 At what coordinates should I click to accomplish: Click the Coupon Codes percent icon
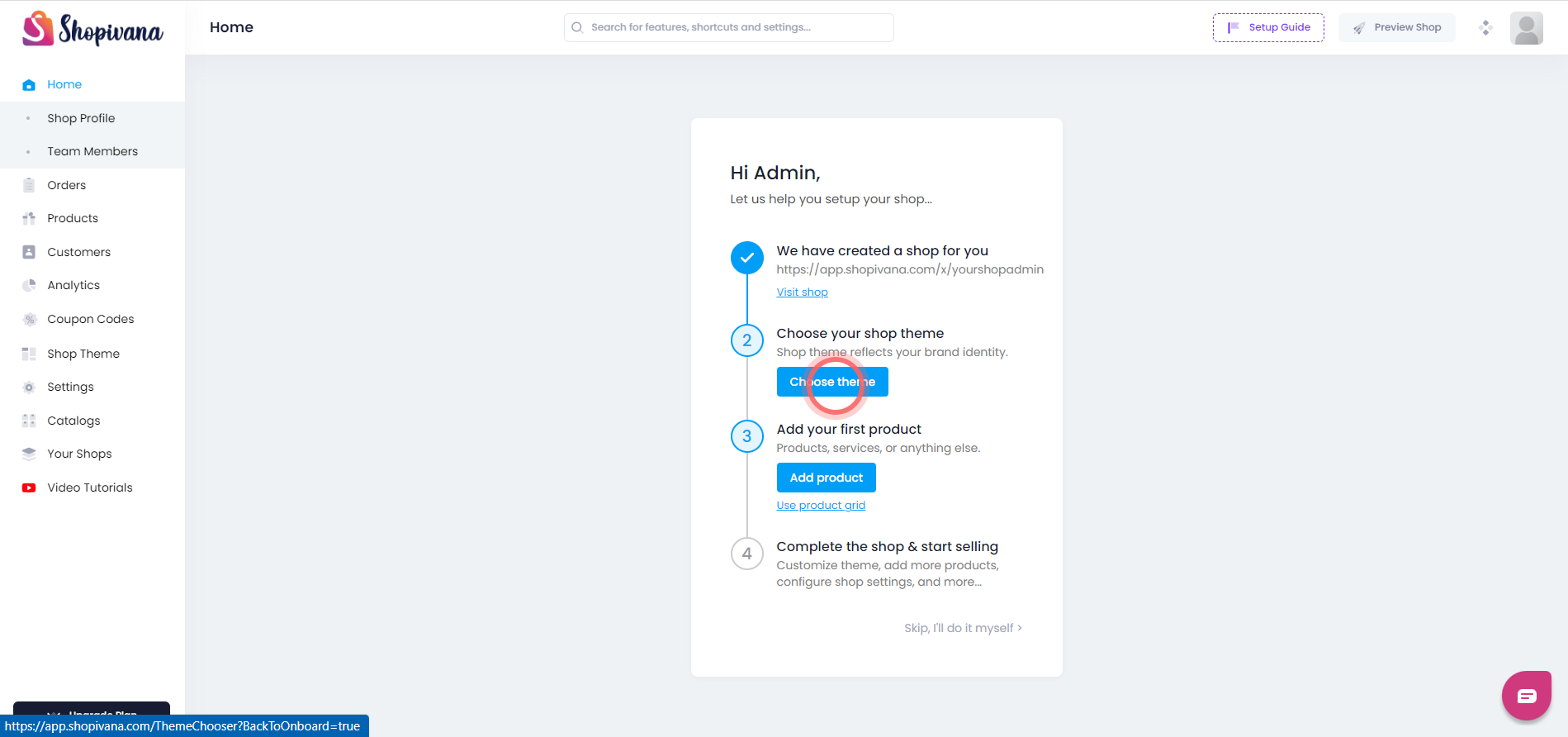(x=30, y=319)
